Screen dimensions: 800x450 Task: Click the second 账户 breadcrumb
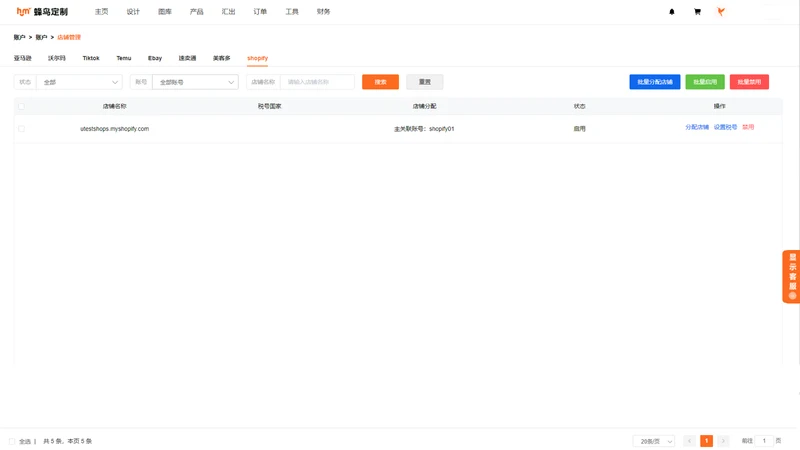(41, 37)
